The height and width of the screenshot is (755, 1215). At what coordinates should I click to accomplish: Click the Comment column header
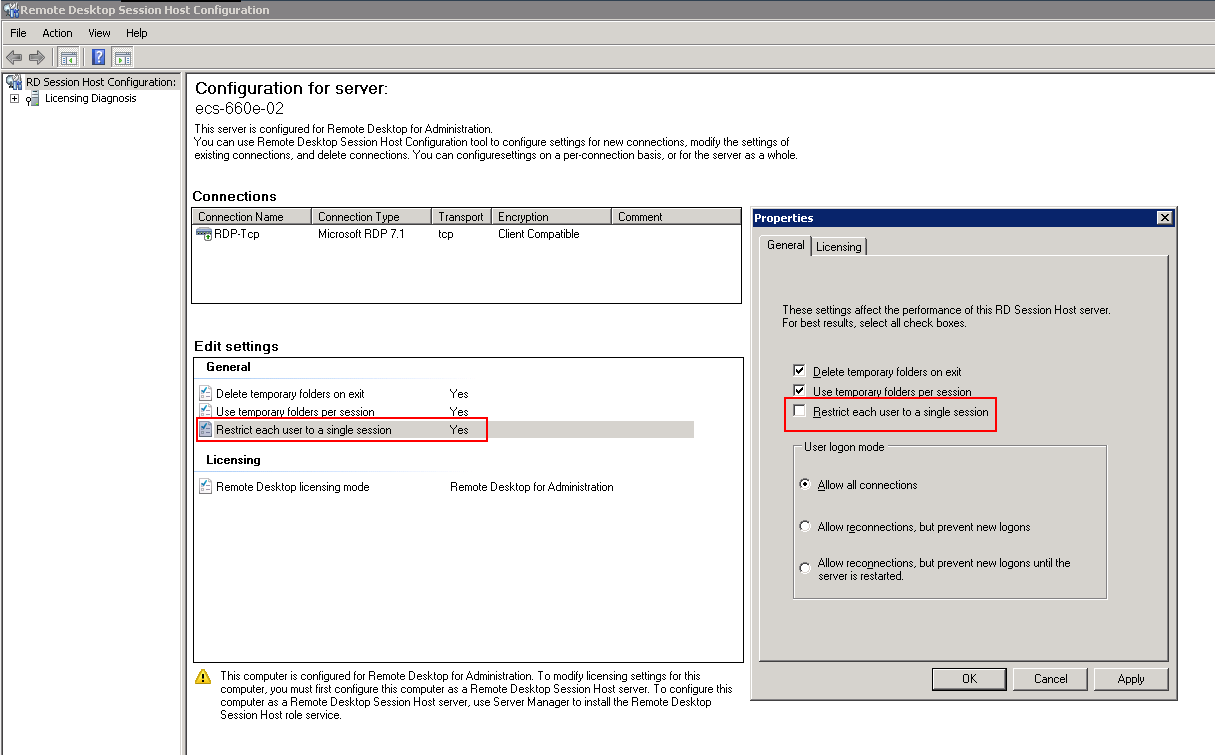pos(676,216)
